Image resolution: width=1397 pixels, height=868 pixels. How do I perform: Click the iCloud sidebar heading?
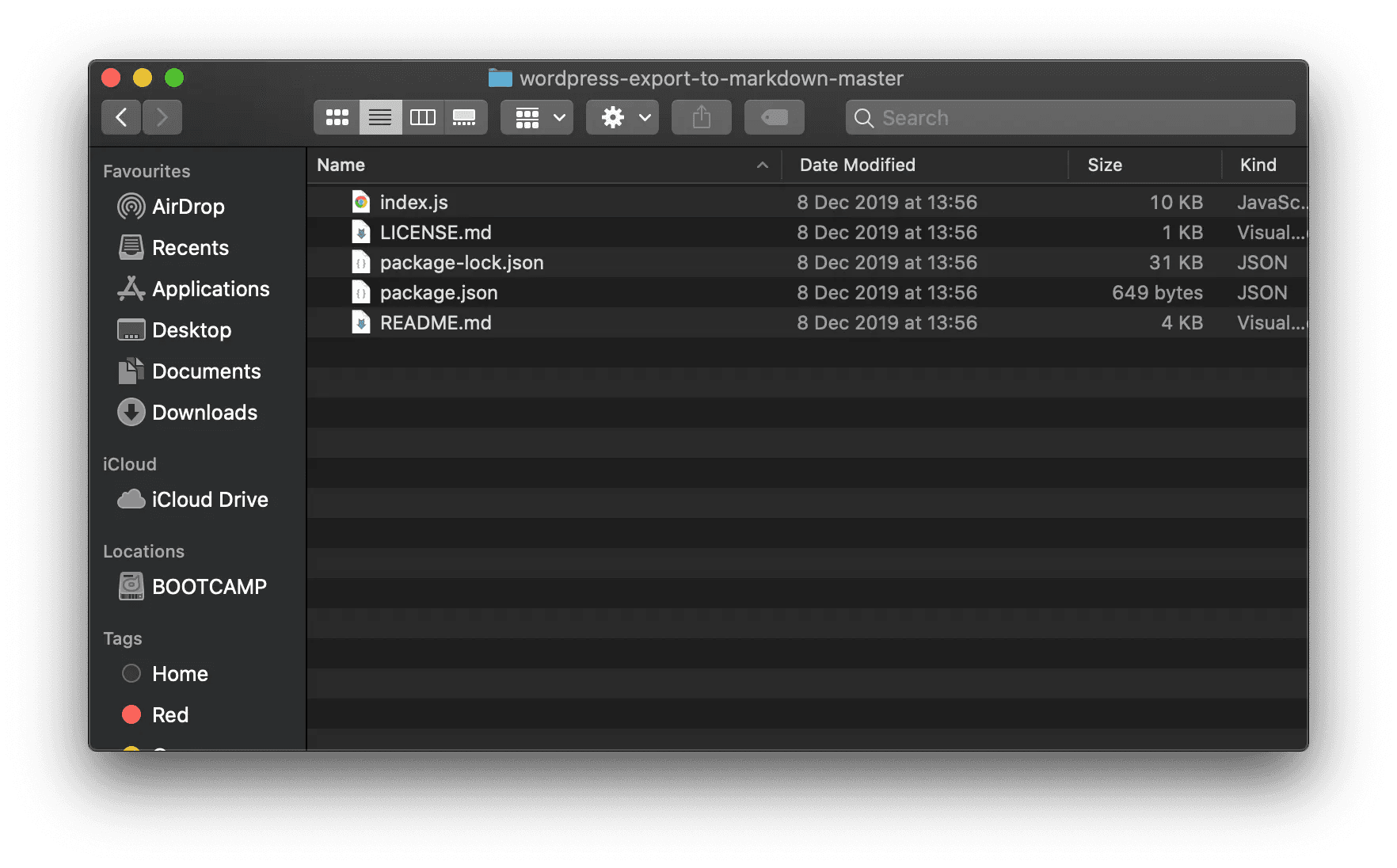tap(130, 464)
